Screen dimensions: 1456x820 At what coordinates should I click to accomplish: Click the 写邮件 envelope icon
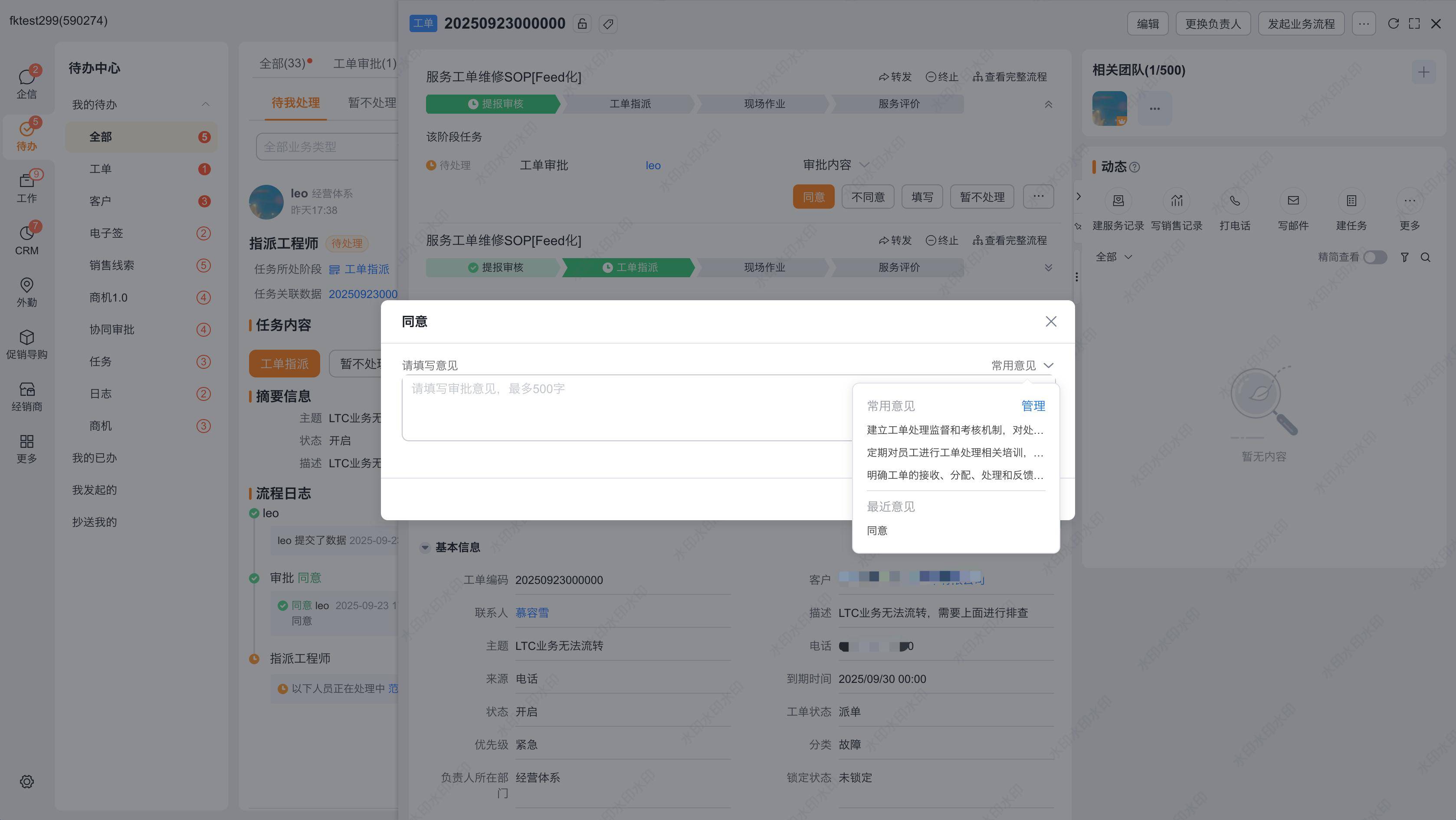[x=1292, y=201]
